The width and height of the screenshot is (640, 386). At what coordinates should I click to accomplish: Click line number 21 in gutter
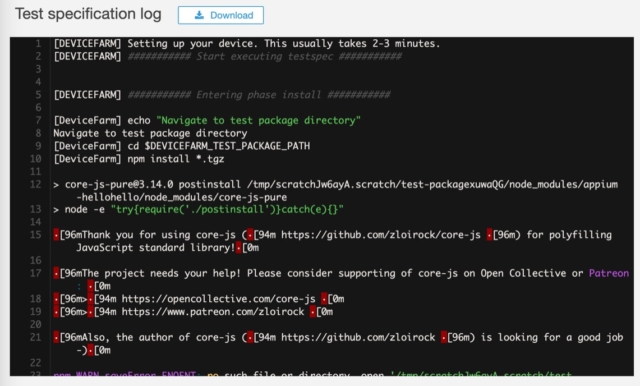click(36, 337)
